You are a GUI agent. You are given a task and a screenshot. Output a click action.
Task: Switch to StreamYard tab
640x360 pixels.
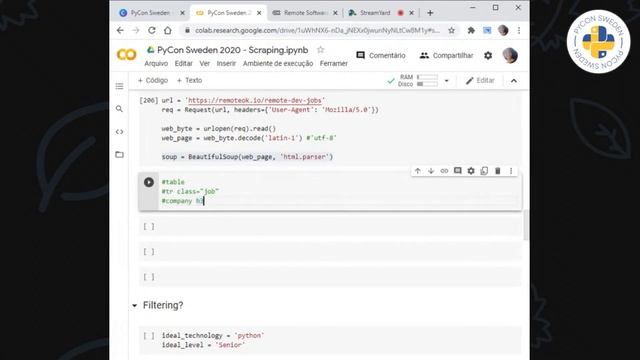coord(375,13)
